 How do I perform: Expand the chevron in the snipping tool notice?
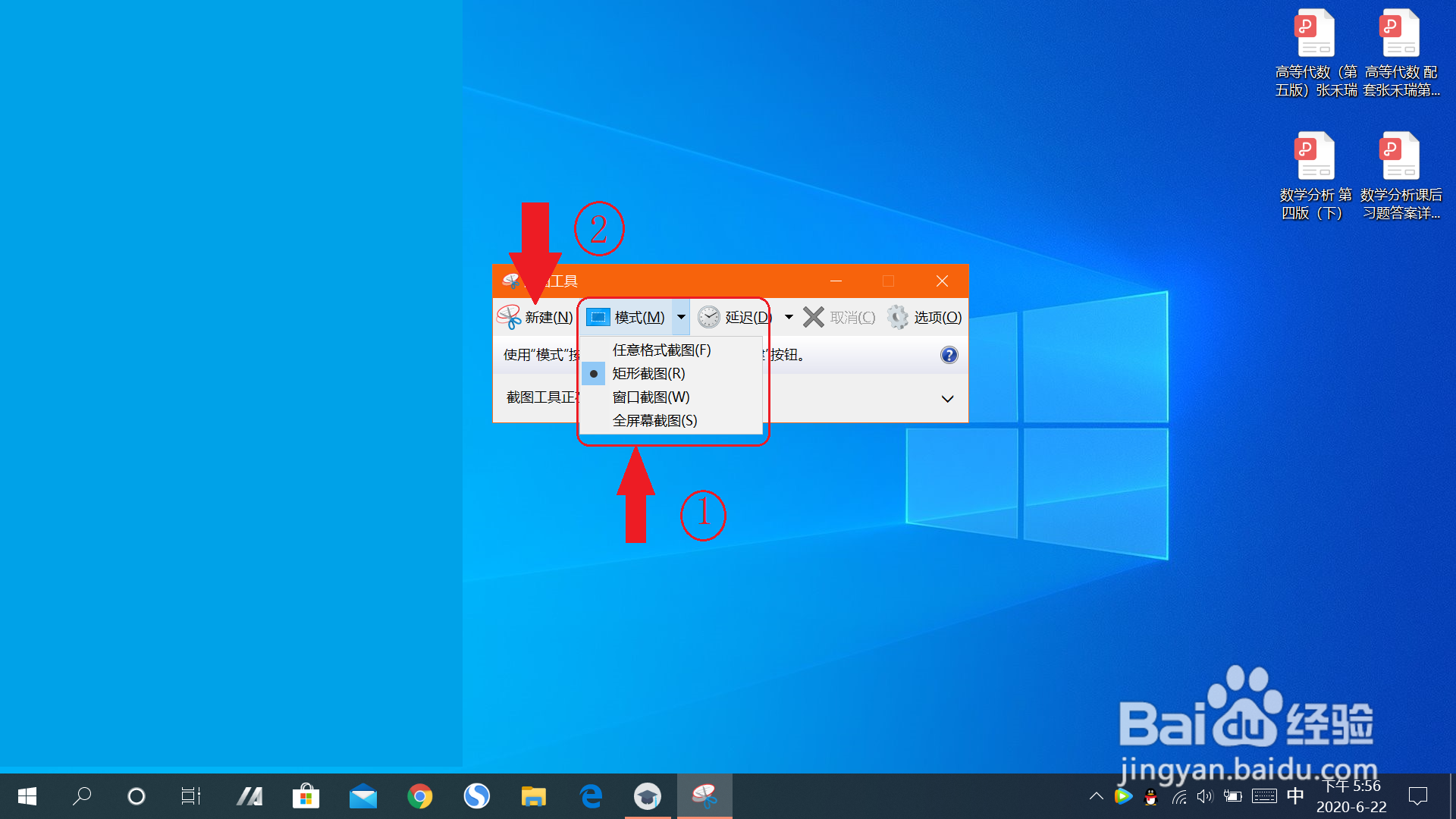[947, 399]
